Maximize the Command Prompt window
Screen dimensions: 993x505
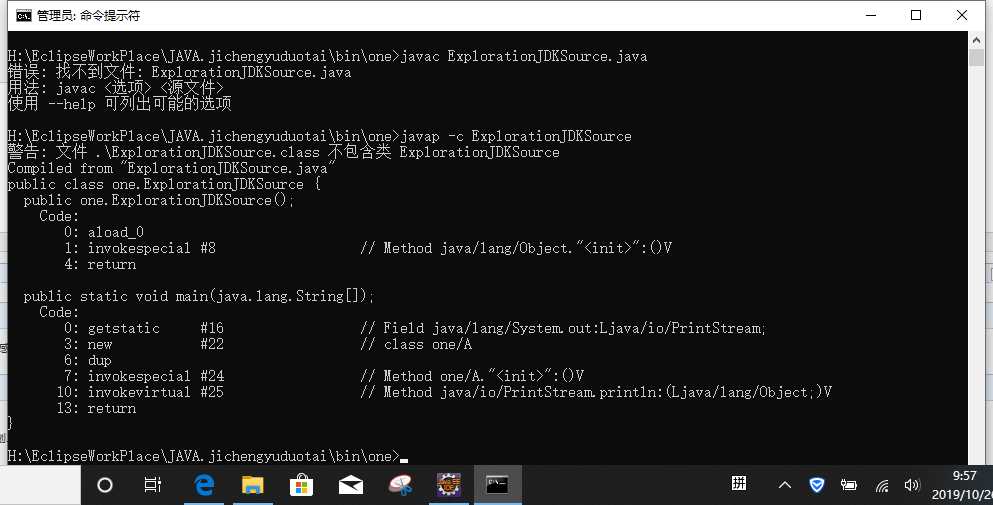point(916,15)
